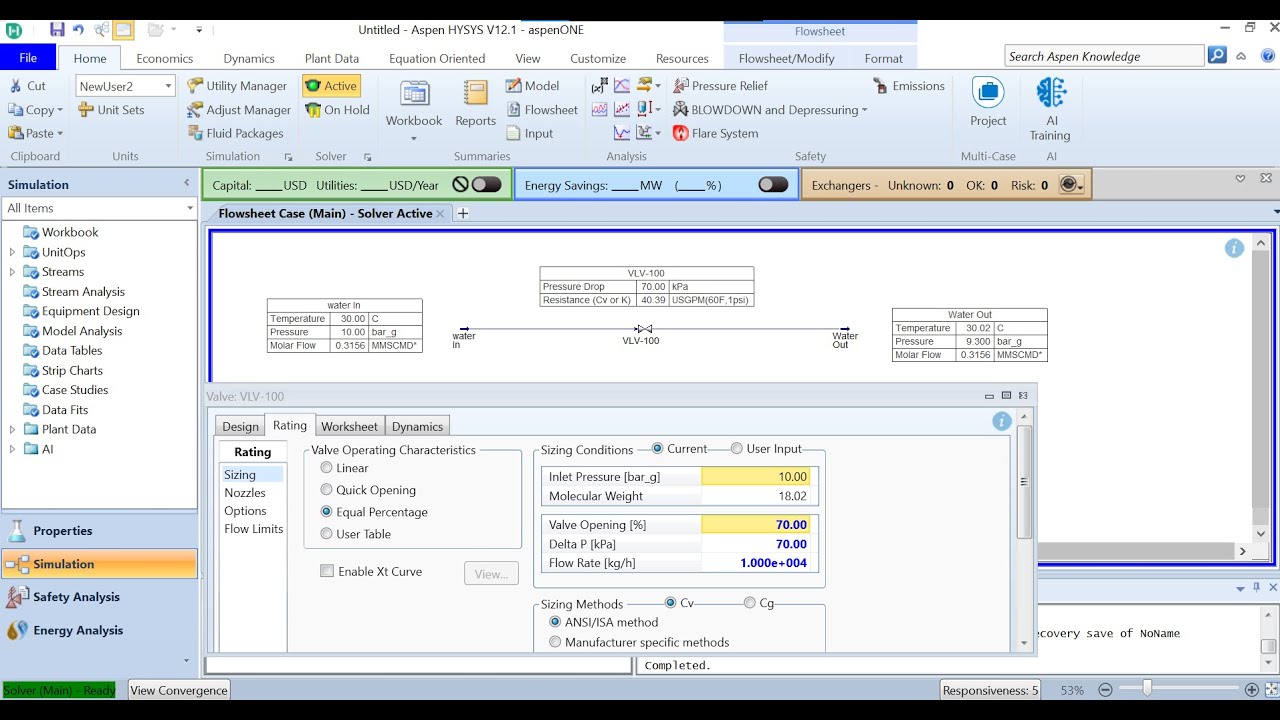The image size is (1280, 720).
Task: Zoom out with the minus icon
Action: (x=1105, y=690)
